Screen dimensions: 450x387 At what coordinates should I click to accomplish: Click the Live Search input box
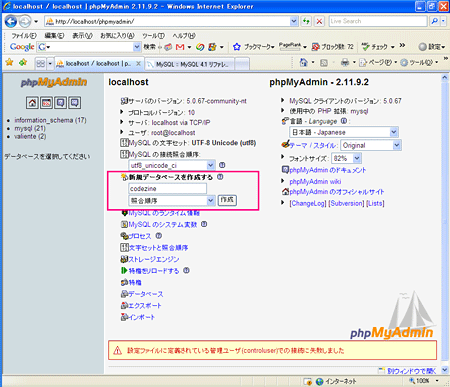(378, 21)
